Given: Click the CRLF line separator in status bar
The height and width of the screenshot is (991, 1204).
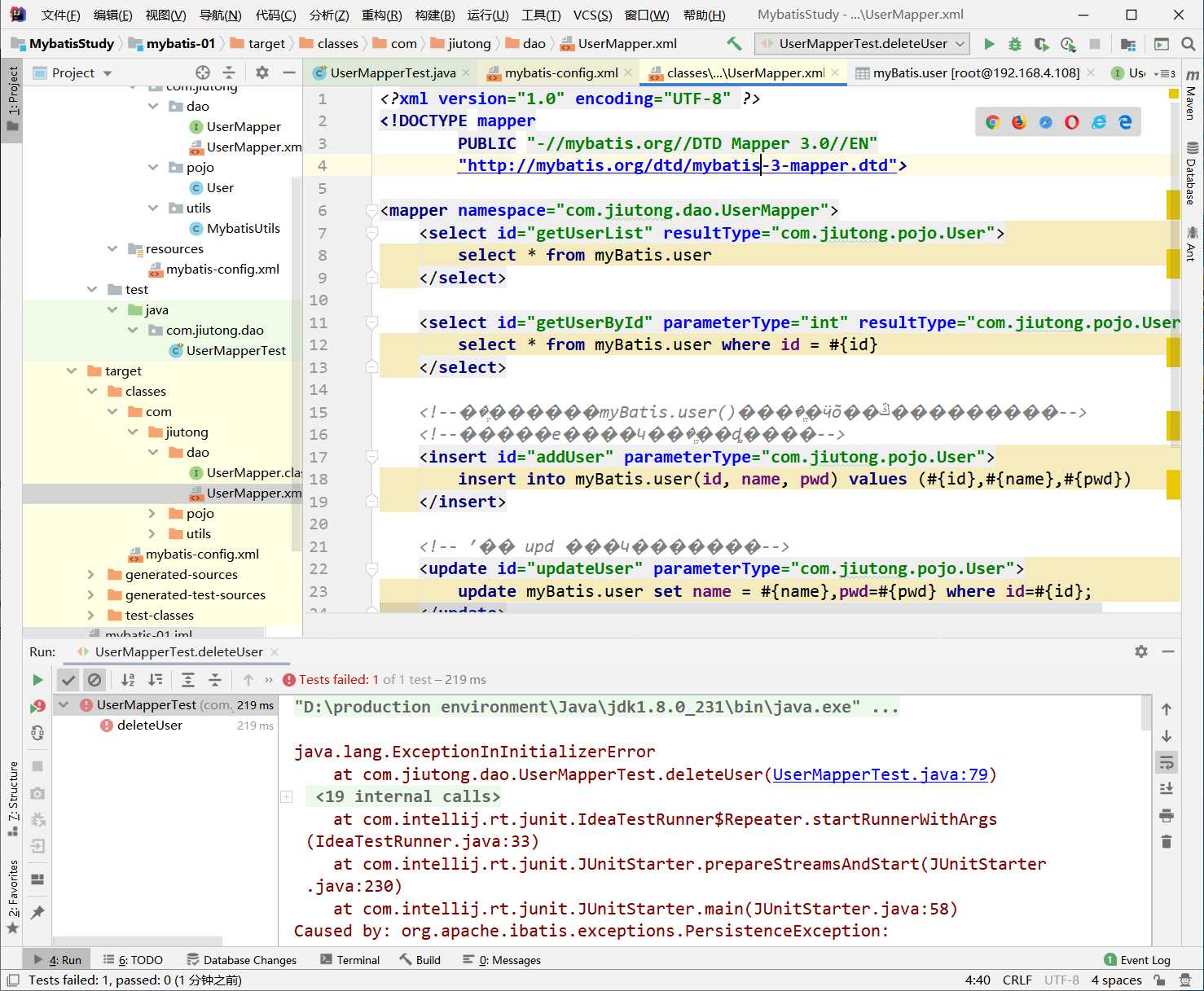Looking at the screenshot, I should point(1017,980).
